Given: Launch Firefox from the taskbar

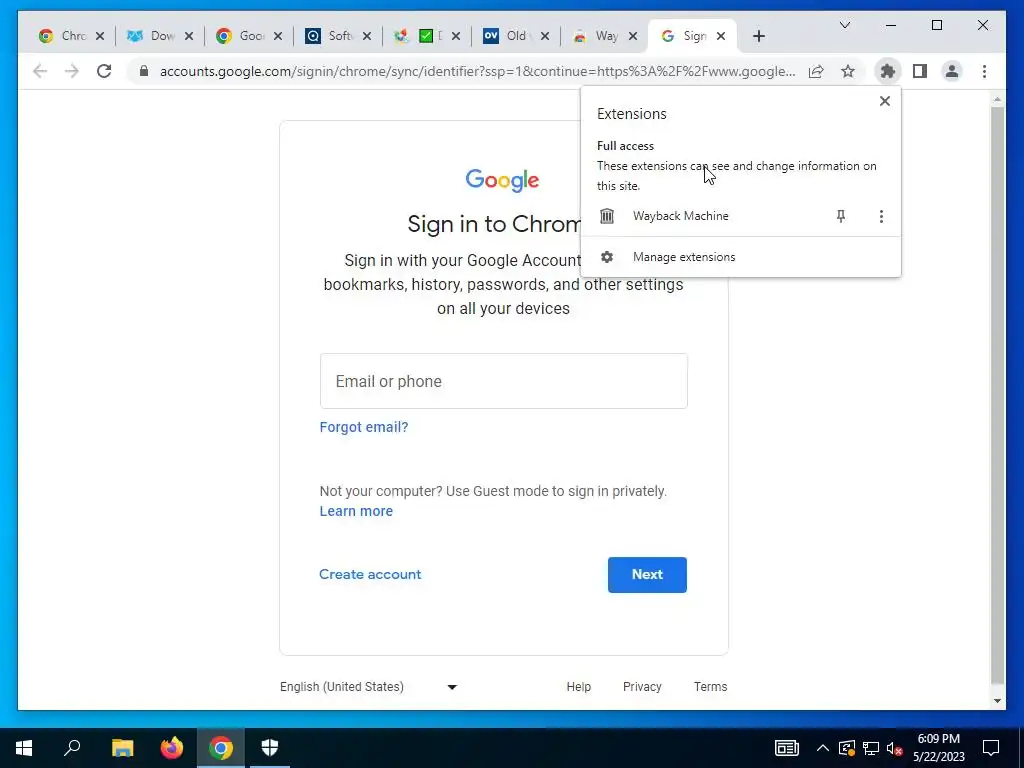Looking at the screenshot, I should [172, 748].
